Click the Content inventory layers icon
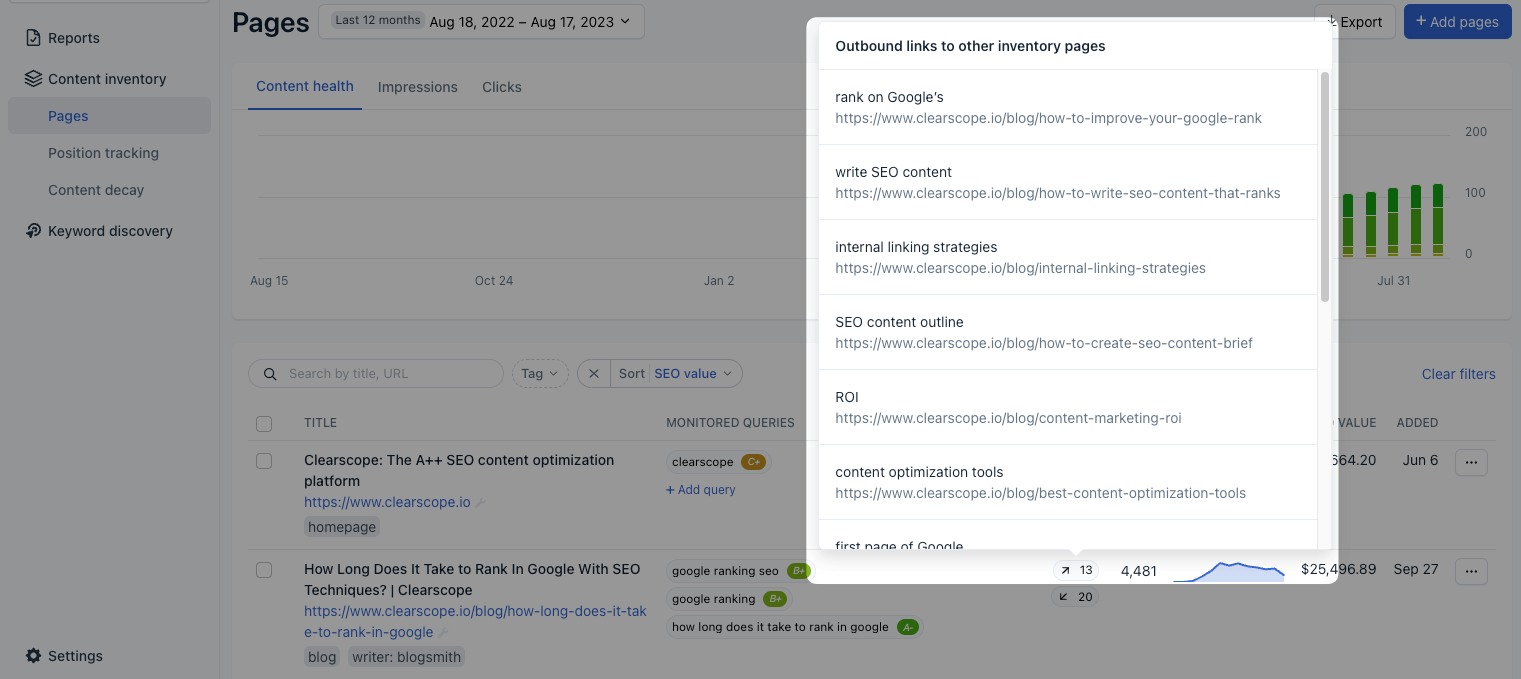This screenshot has width=1521, height=679. point(33,79)
